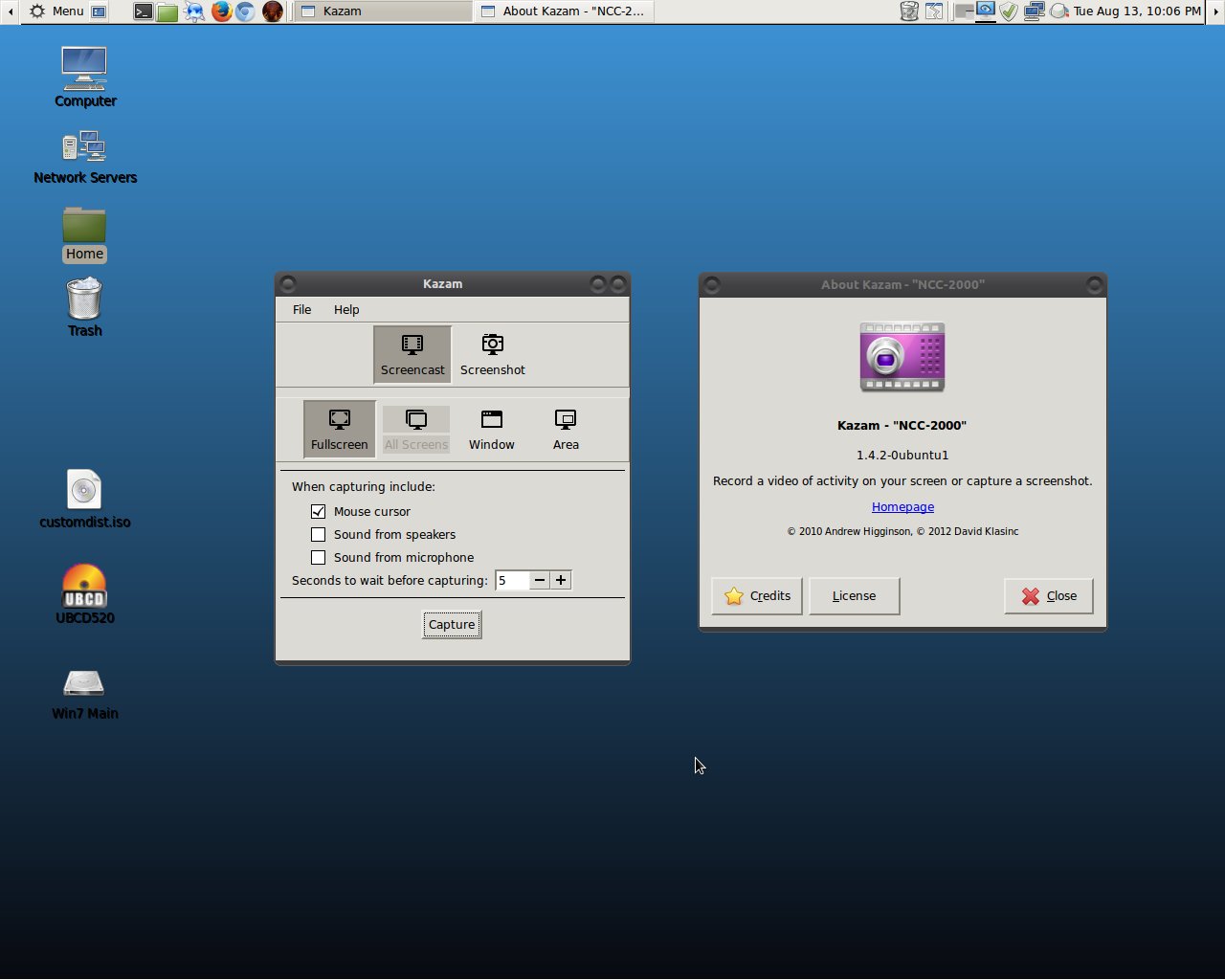Open the Credits dialog

(756, 595)
